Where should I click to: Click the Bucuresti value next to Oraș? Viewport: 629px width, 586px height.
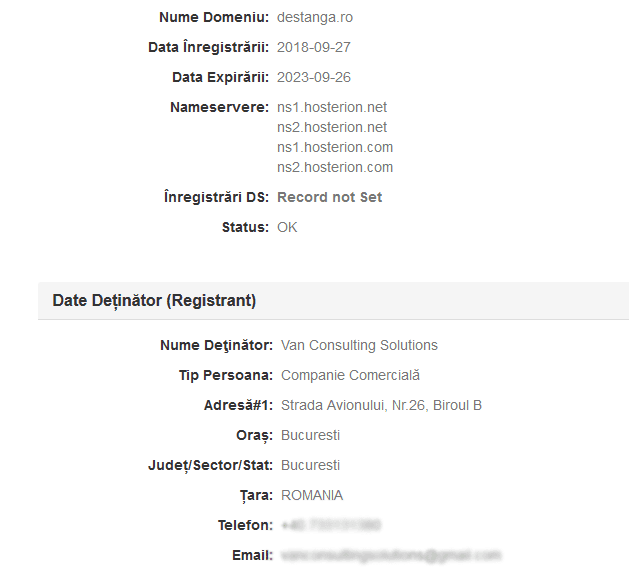310,435
